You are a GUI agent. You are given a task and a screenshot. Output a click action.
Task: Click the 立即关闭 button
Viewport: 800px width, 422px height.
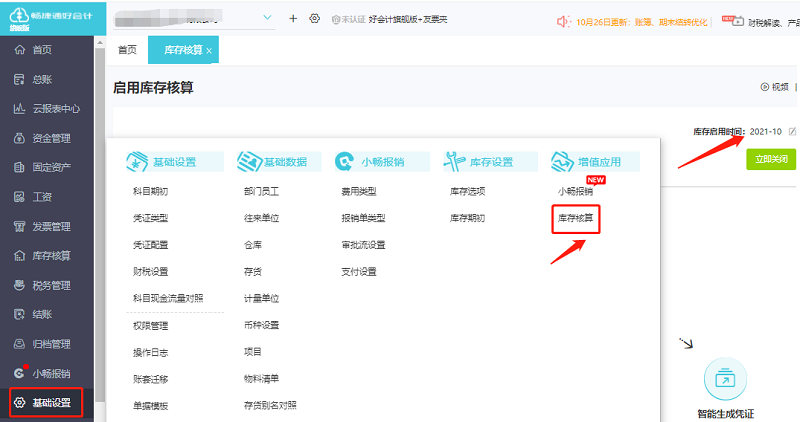(771, 159)
